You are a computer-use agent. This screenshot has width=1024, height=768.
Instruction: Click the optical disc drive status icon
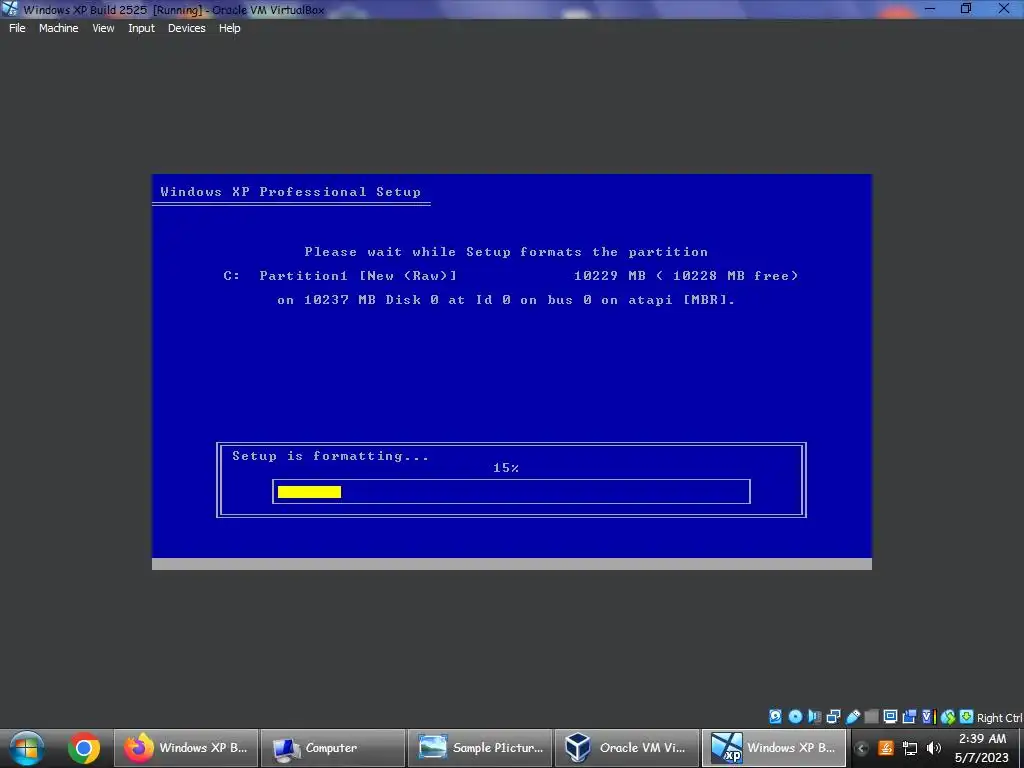tap(795, 716)
